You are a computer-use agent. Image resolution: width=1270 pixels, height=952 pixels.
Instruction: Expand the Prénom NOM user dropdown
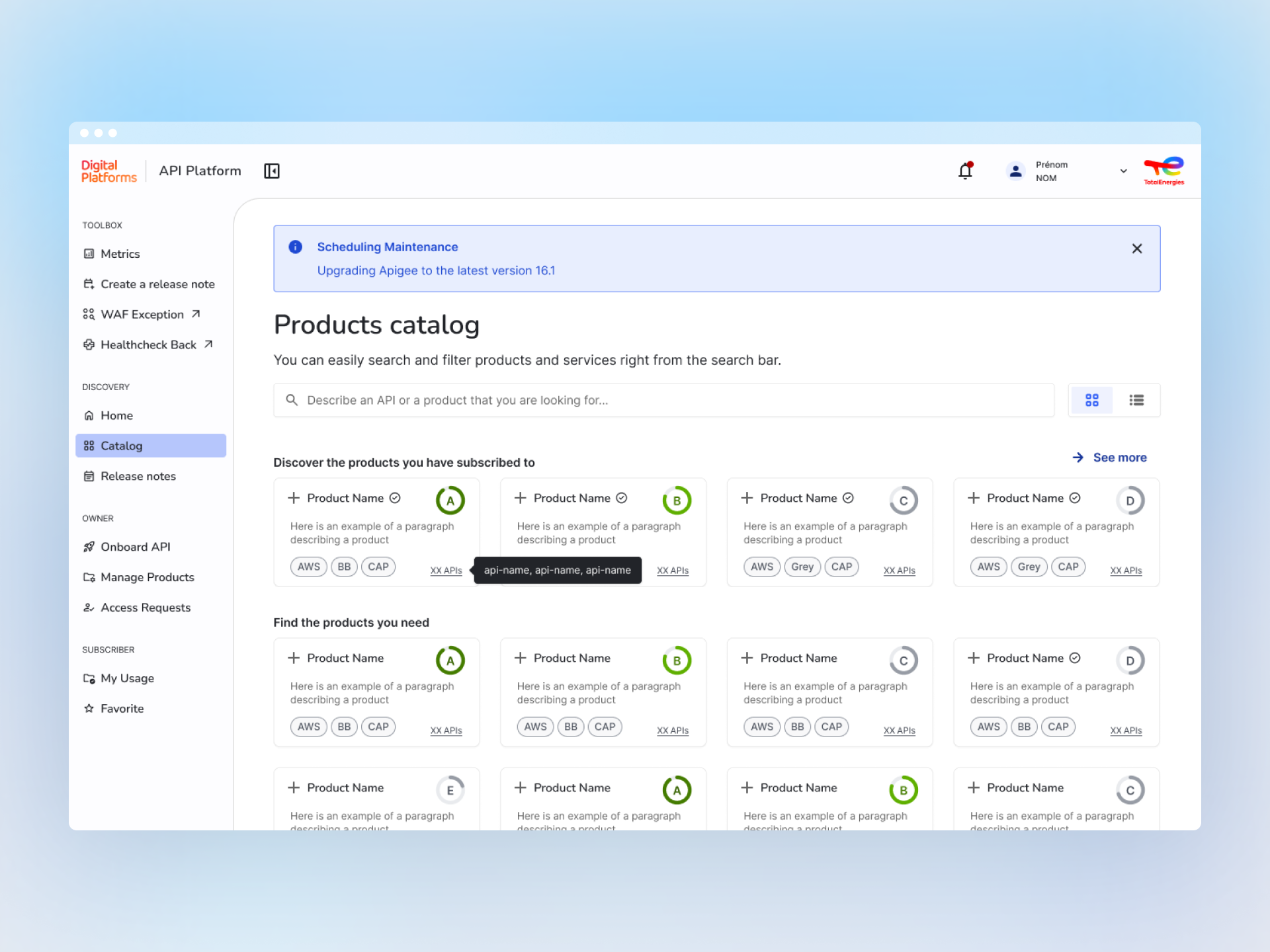pos(1123,171)
